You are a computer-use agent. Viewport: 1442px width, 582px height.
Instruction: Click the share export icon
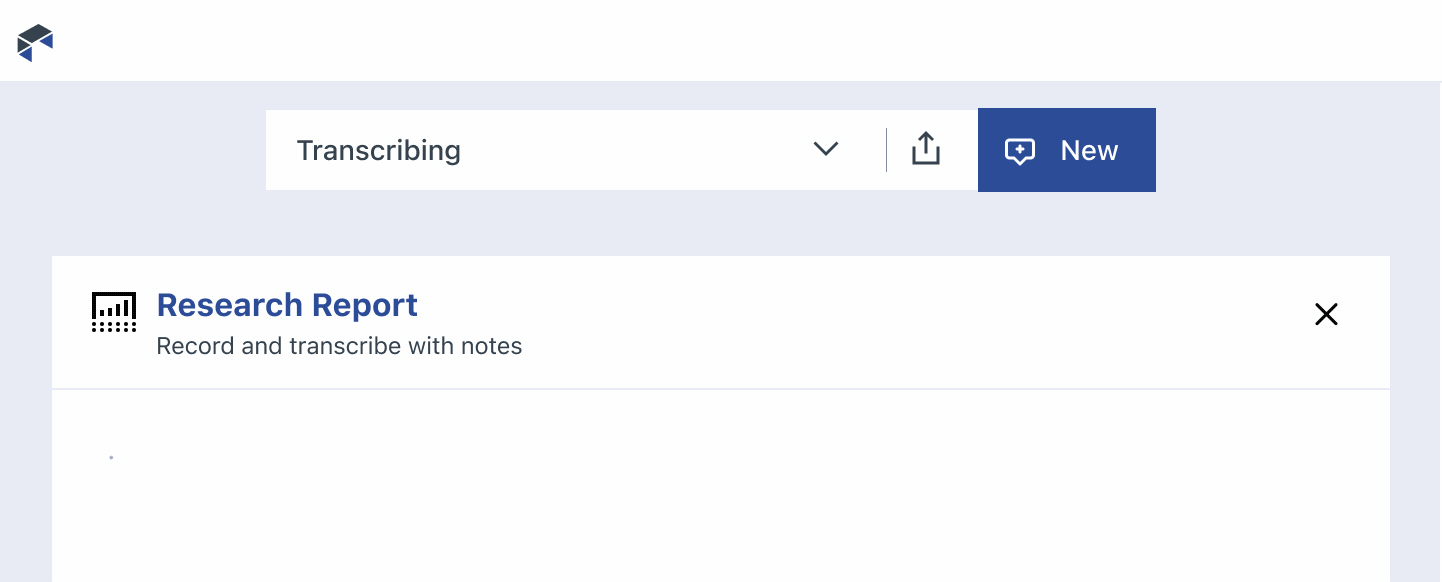point(926,149)
